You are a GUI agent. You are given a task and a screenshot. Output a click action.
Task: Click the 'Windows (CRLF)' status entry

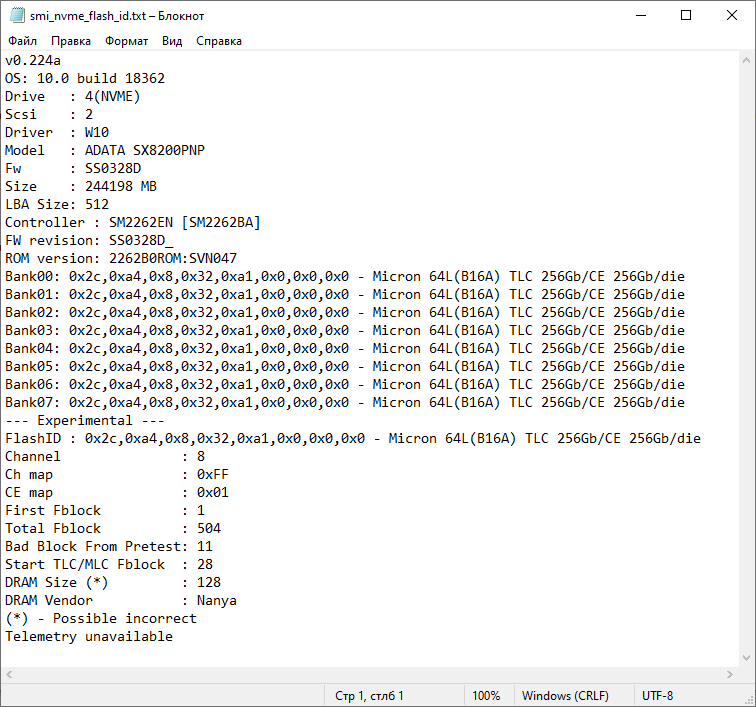(x=565, y=696)
